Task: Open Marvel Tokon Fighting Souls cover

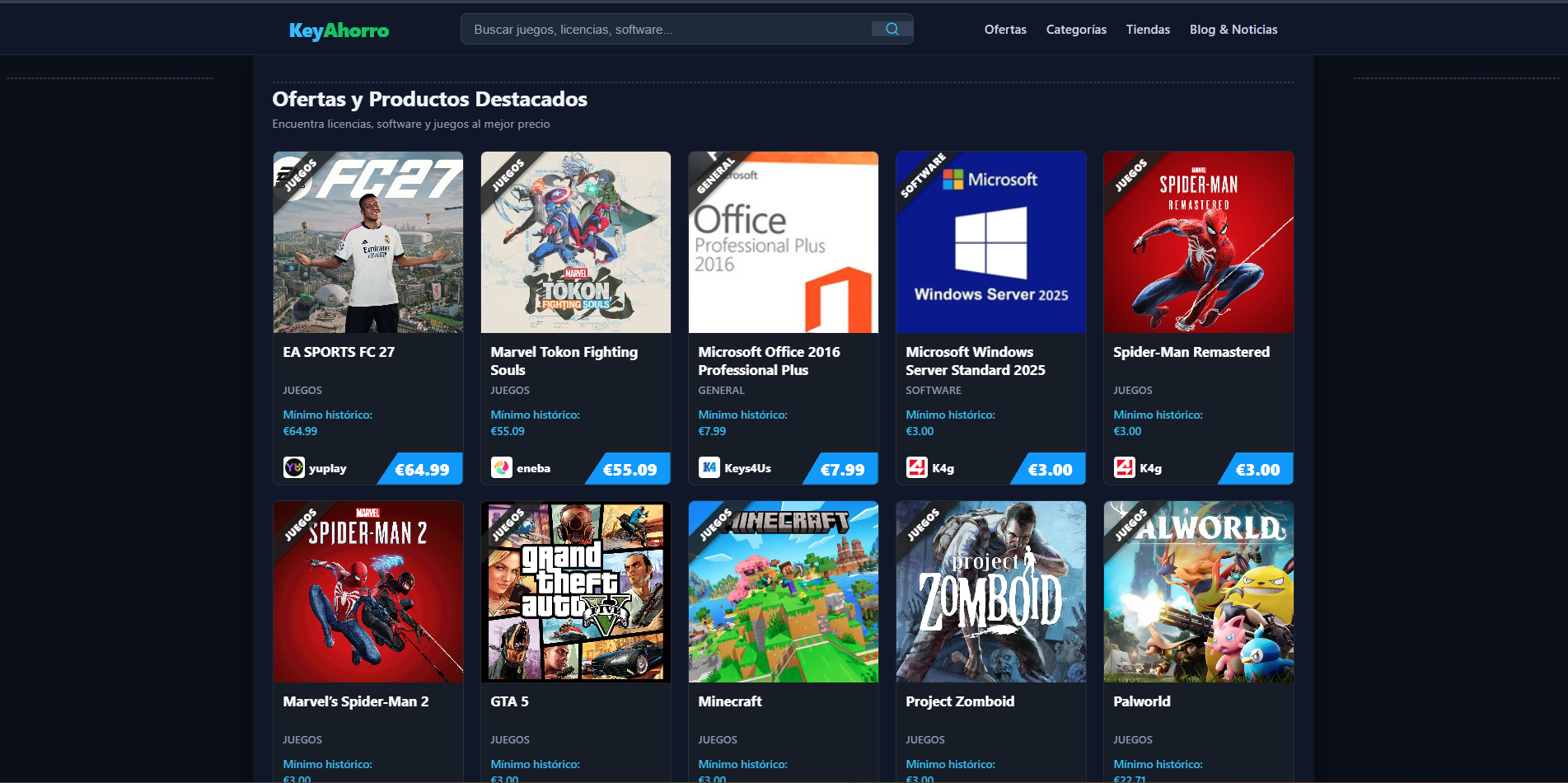Action: [x=576, y=242]
